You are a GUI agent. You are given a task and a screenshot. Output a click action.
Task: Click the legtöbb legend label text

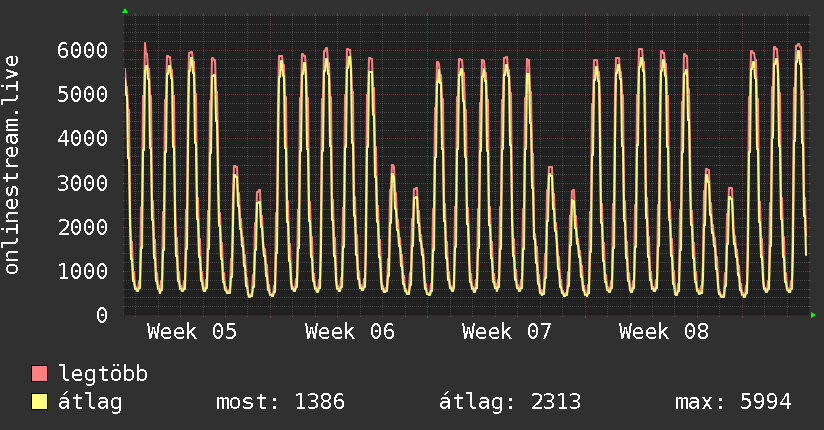pyautogui.click(x=103, y=375)
